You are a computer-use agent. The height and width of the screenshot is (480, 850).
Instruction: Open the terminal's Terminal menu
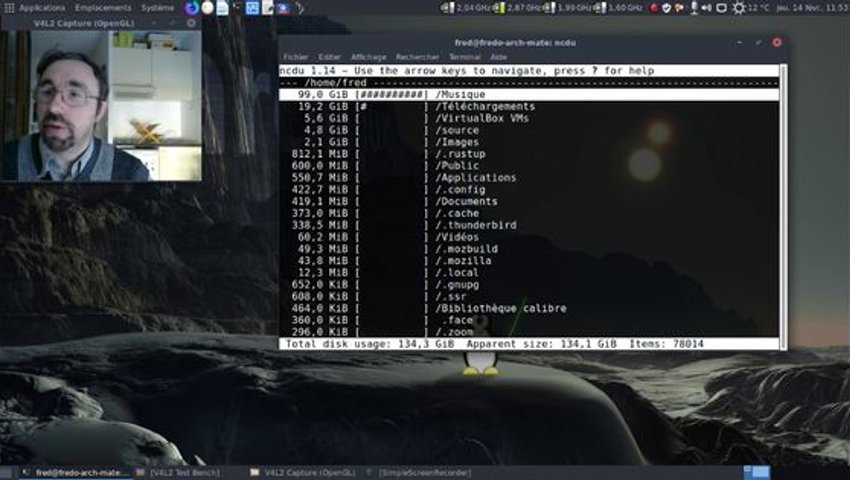point(465,57)
